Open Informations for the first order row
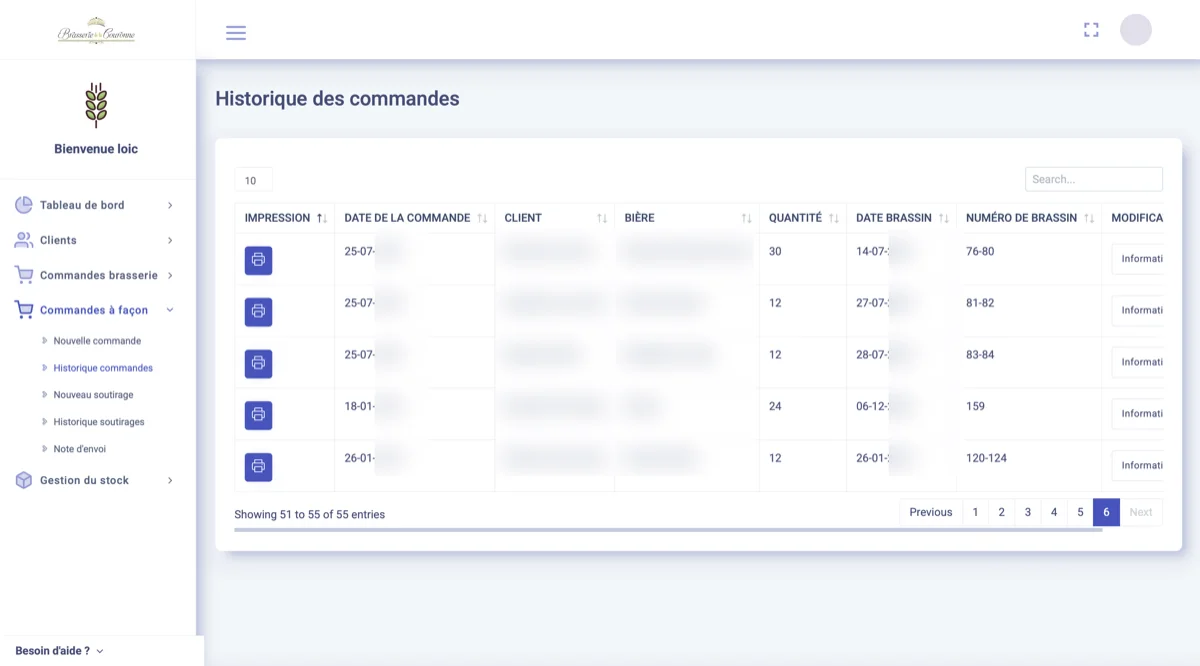Screen dimensions: 1200x666 [x=1141, y=259]
